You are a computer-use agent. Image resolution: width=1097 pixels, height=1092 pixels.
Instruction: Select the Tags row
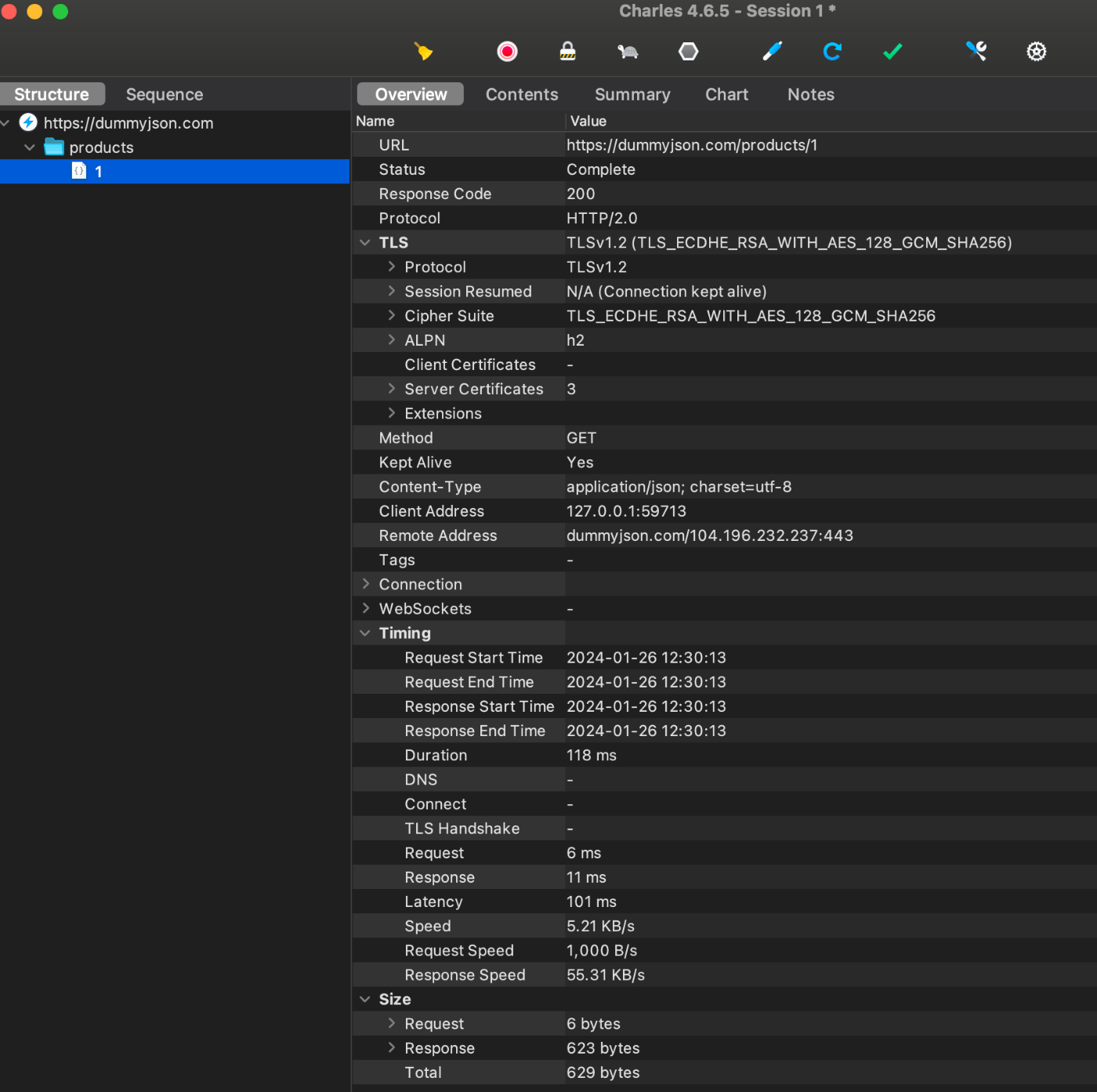pos(725,560)
